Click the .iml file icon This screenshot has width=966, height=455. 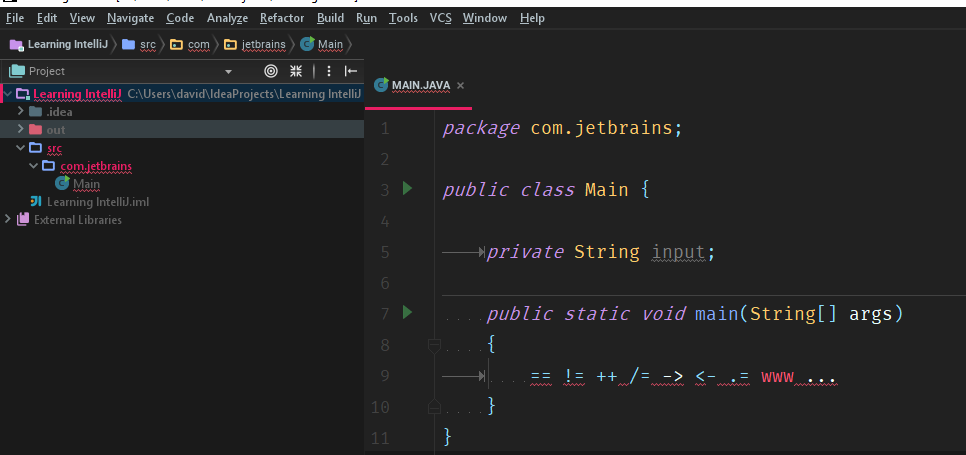[x=36, y=201]
